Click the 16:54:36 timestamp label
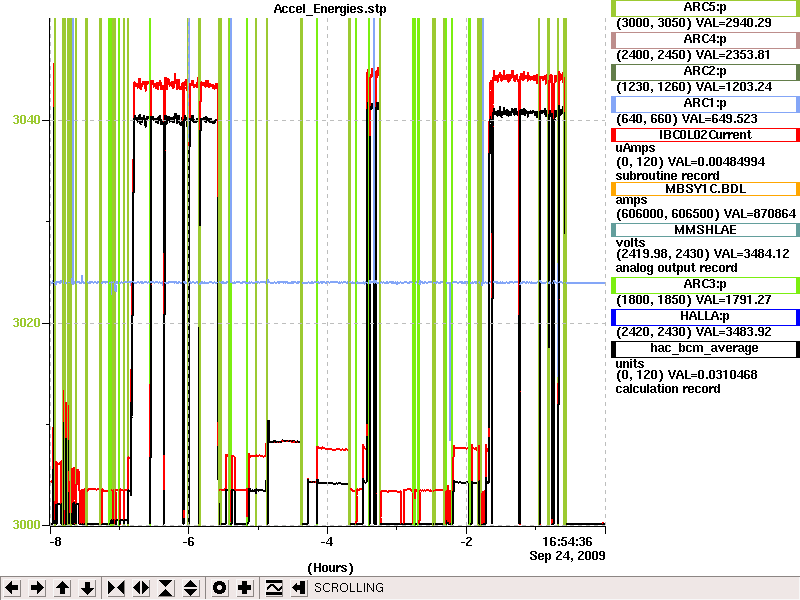This screenshot has height=600, width=800. [x=567, y=541]
